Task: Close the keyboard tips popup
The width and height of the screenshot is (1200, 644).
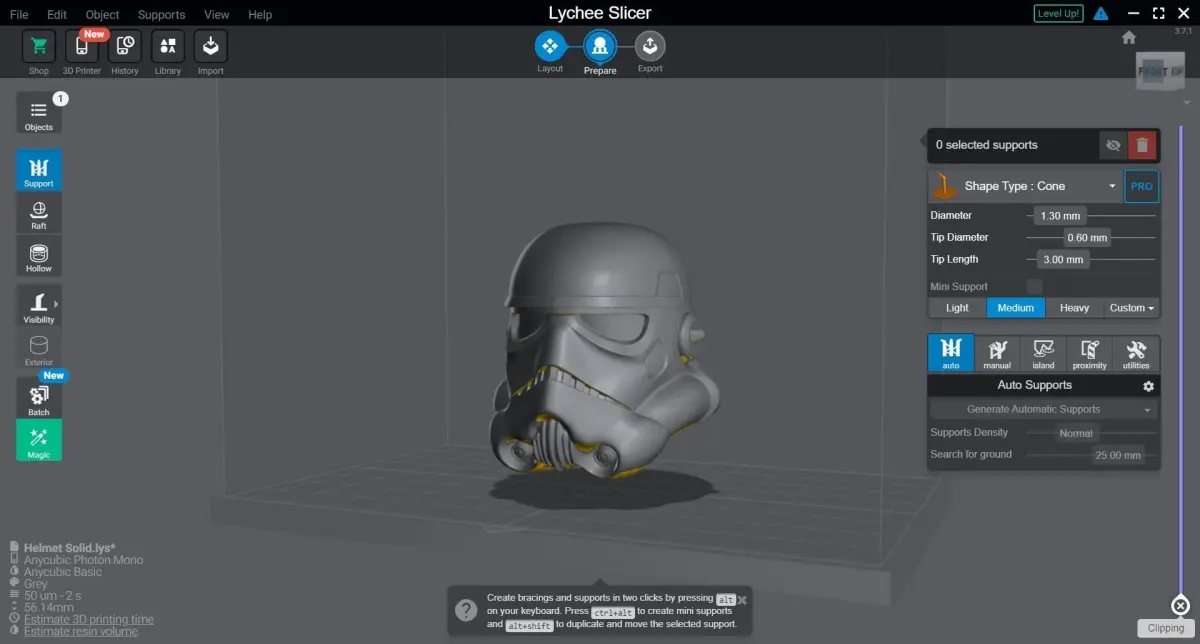Action: [742, 600]
